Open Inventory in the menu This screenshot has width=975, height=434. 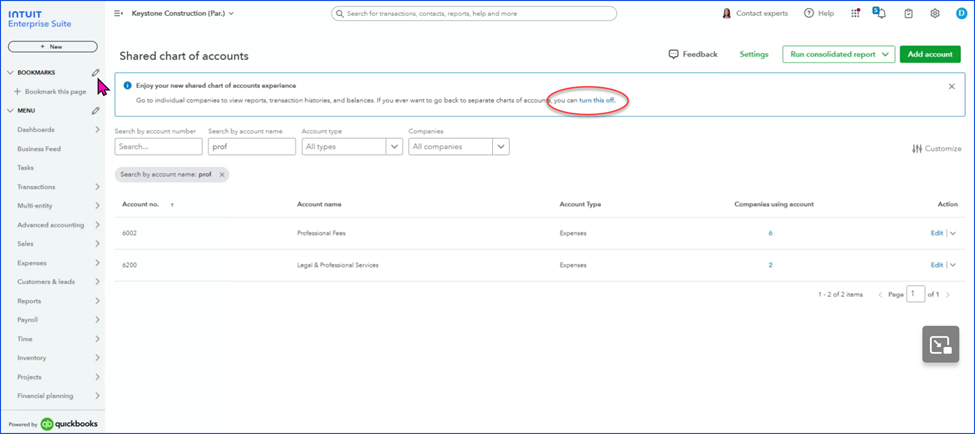coord(32,358)
